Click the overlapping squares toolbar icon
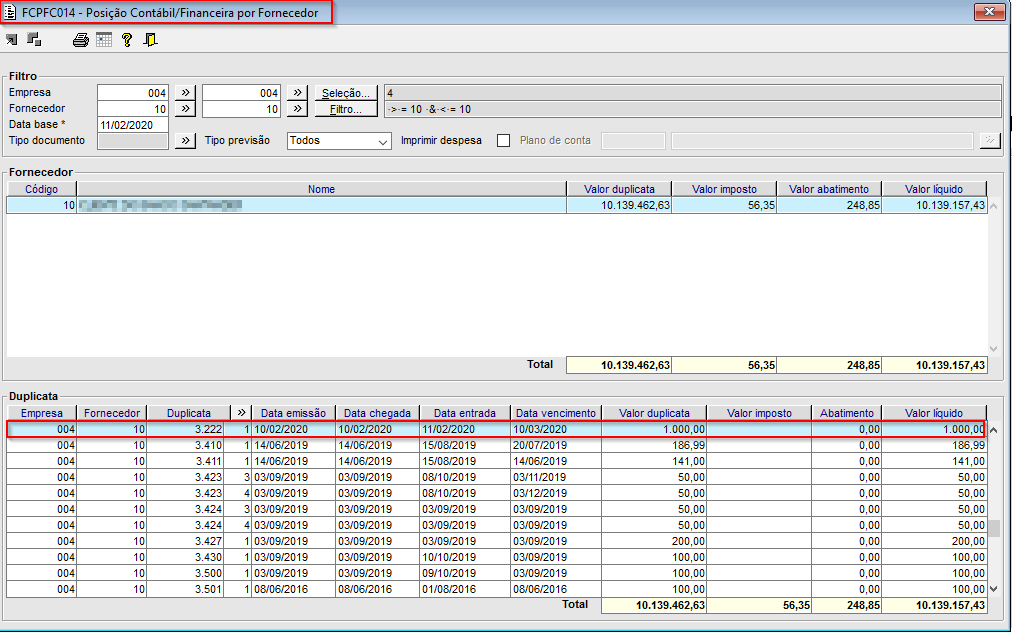Image resolution: width=1012 pixels, height=632 pixels. (x=34, y=40)
